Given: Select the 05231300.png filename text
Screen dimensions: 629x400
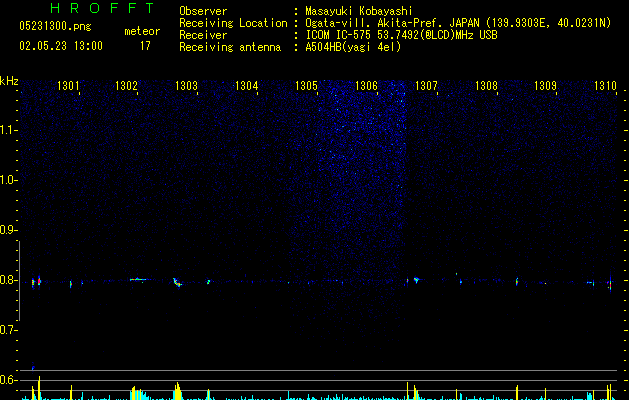Looking at the screenshot, I should coord(55,26).
